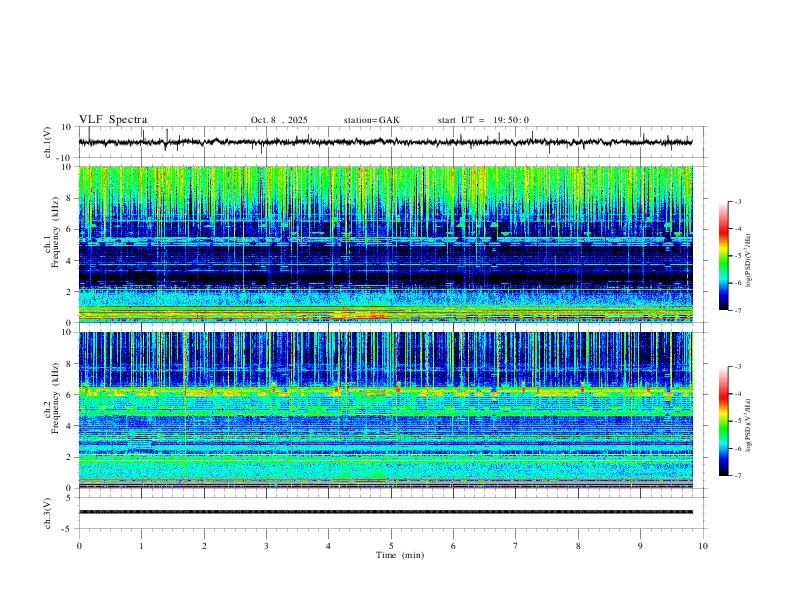
Task: Click the ch.1 spectrogram panel
Action: [x=385, y=244]
